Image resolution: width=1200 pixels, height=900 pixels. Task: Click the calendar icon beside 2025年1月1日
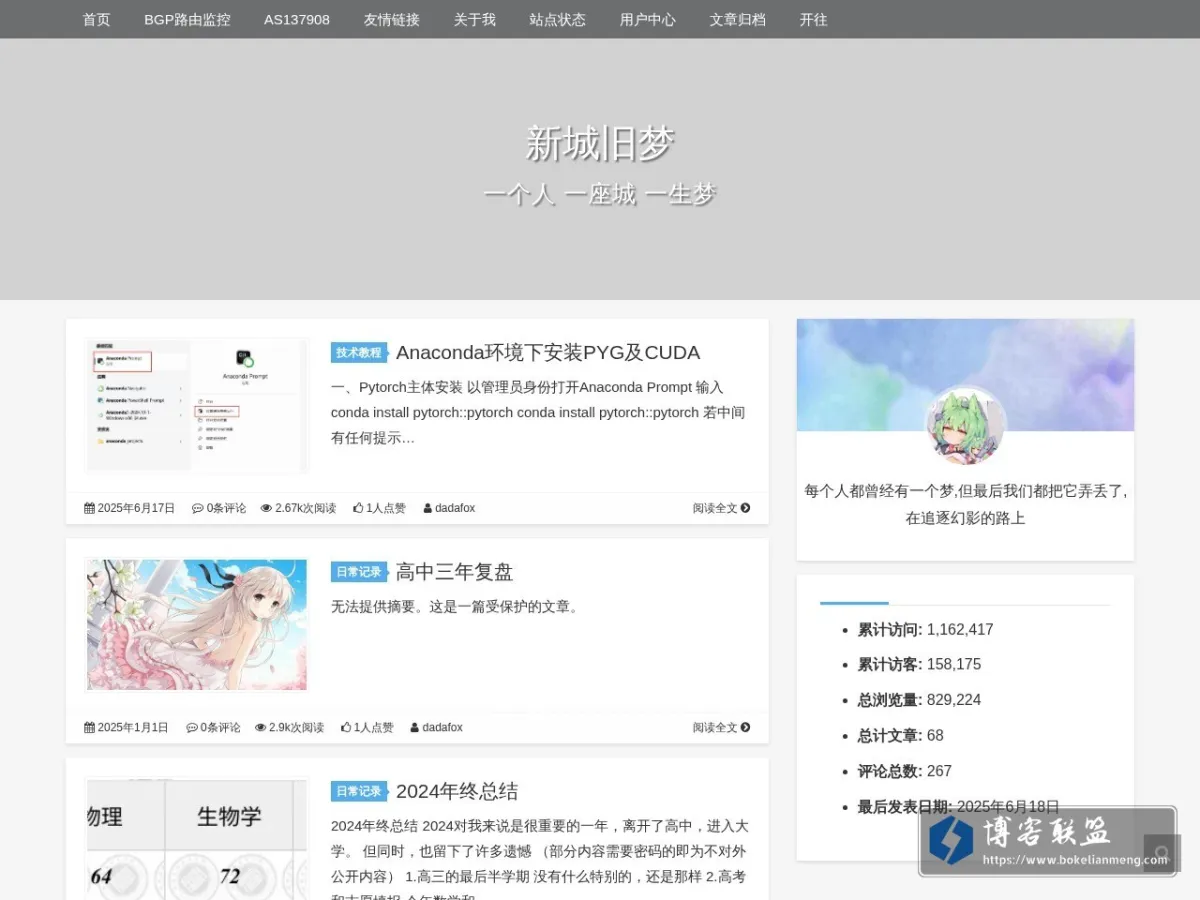(89, 728)
